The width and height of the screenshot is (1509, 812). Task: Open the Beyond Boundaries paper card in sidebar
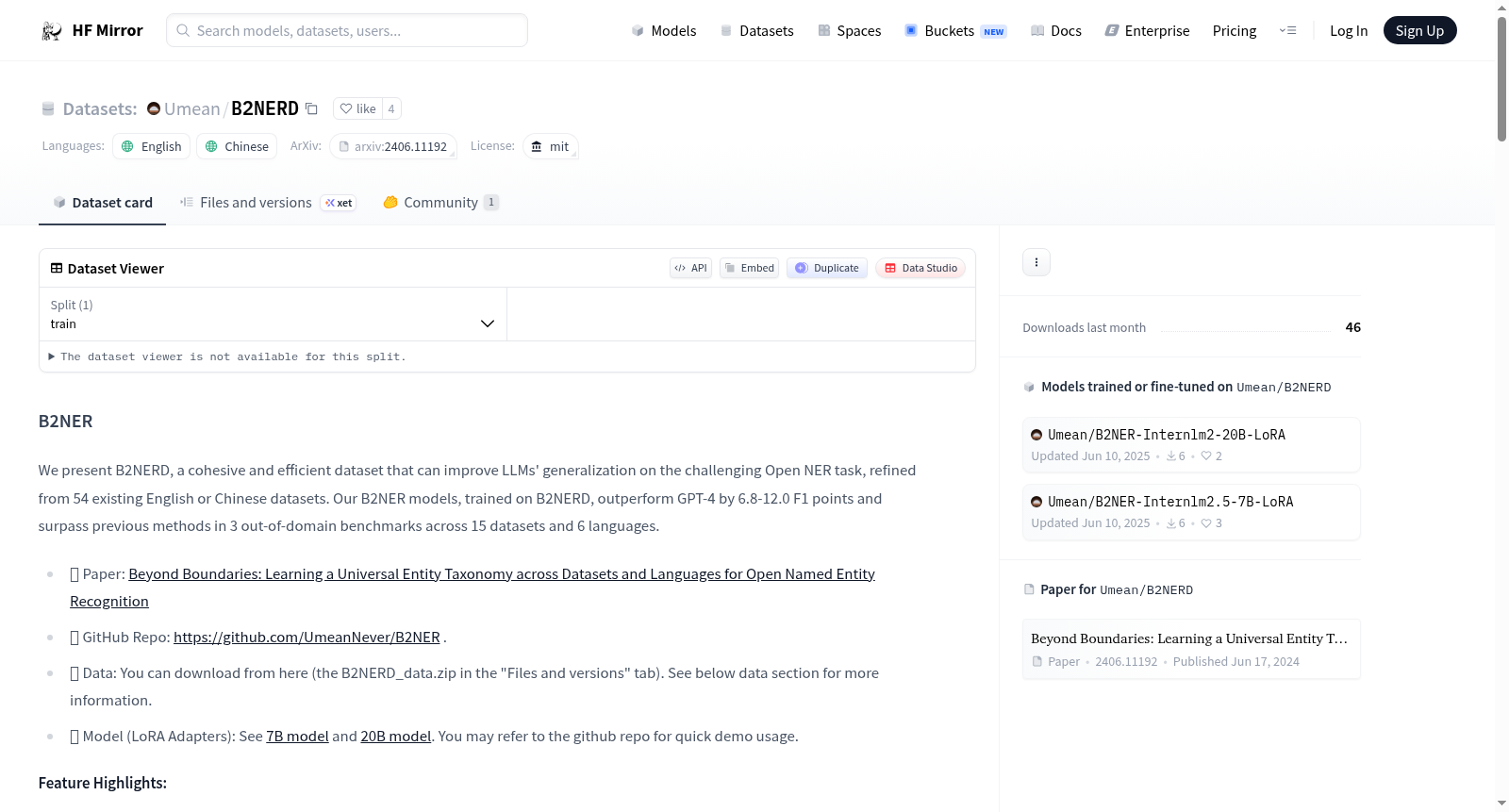pos(1191,649)
